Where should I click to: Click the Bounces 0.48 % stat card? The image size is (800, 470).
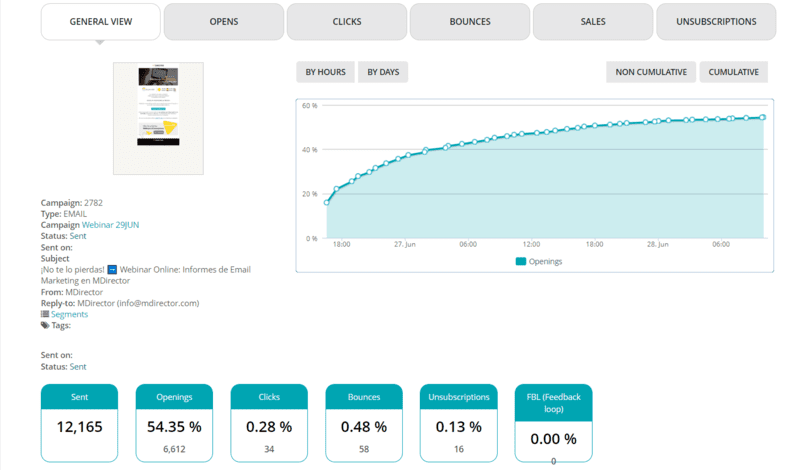tap(364, 423)
